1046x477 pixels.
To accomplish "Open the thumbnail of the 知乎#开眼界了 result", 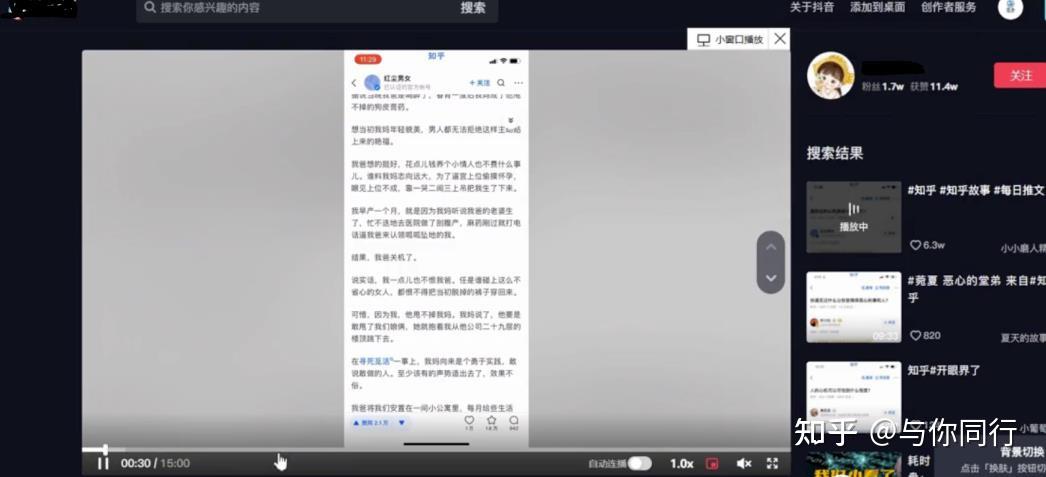I will click(x=853, y=397).
